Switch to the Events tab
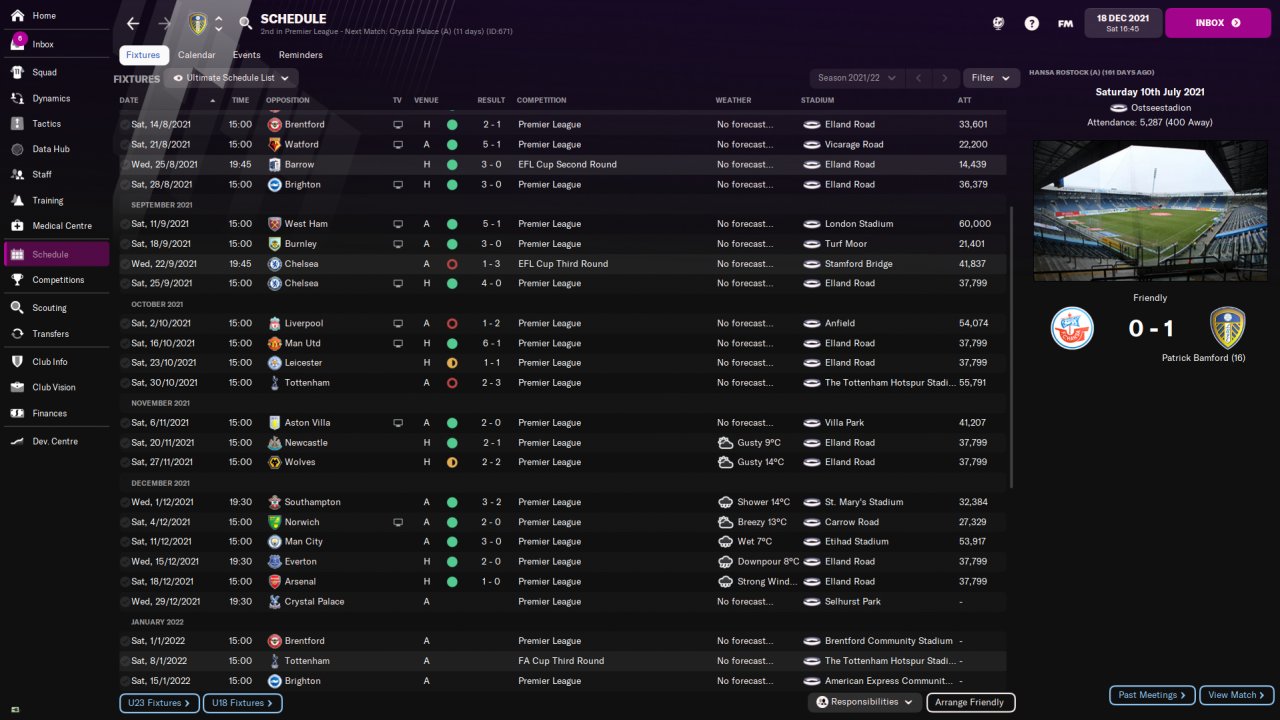 (247, 55)
